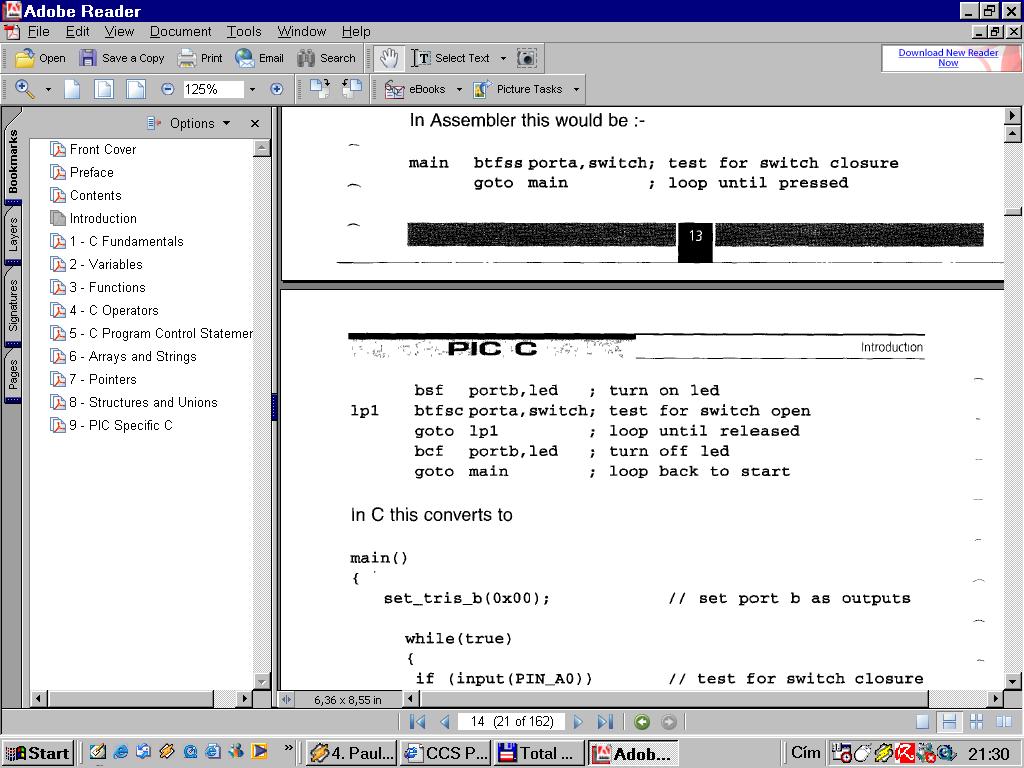Go back to the previous view
This screenshot has height=768, width=1024.
pyautogui.click(x=642, y=722)
